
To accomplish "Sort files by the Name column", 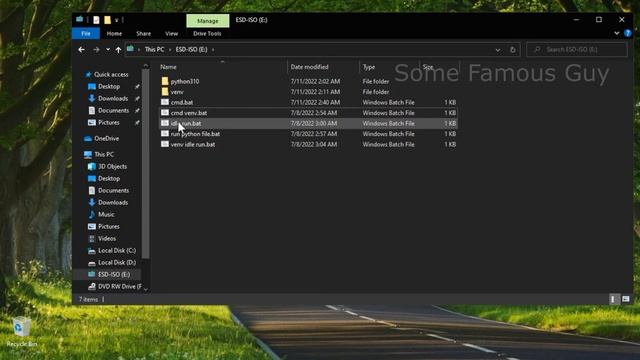I will click(168, 67).
